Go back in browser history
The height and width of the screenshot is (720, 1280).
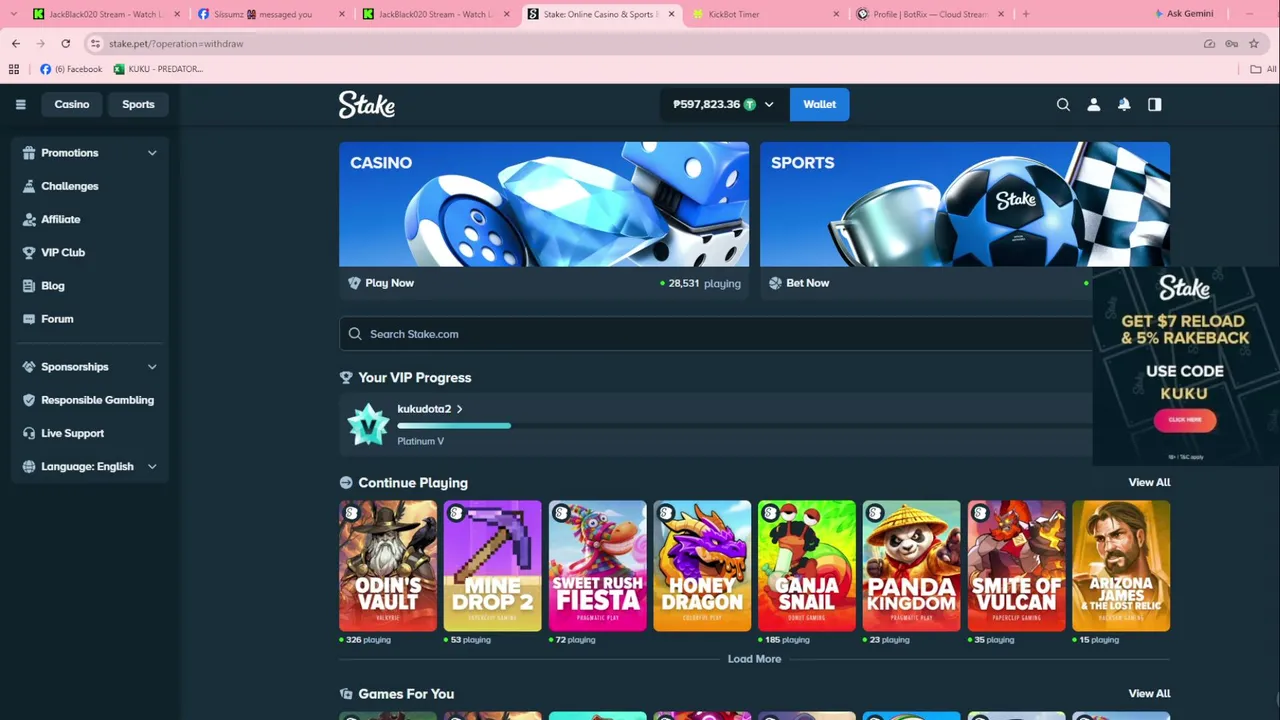pyautogui.click(x=16, y=44)
